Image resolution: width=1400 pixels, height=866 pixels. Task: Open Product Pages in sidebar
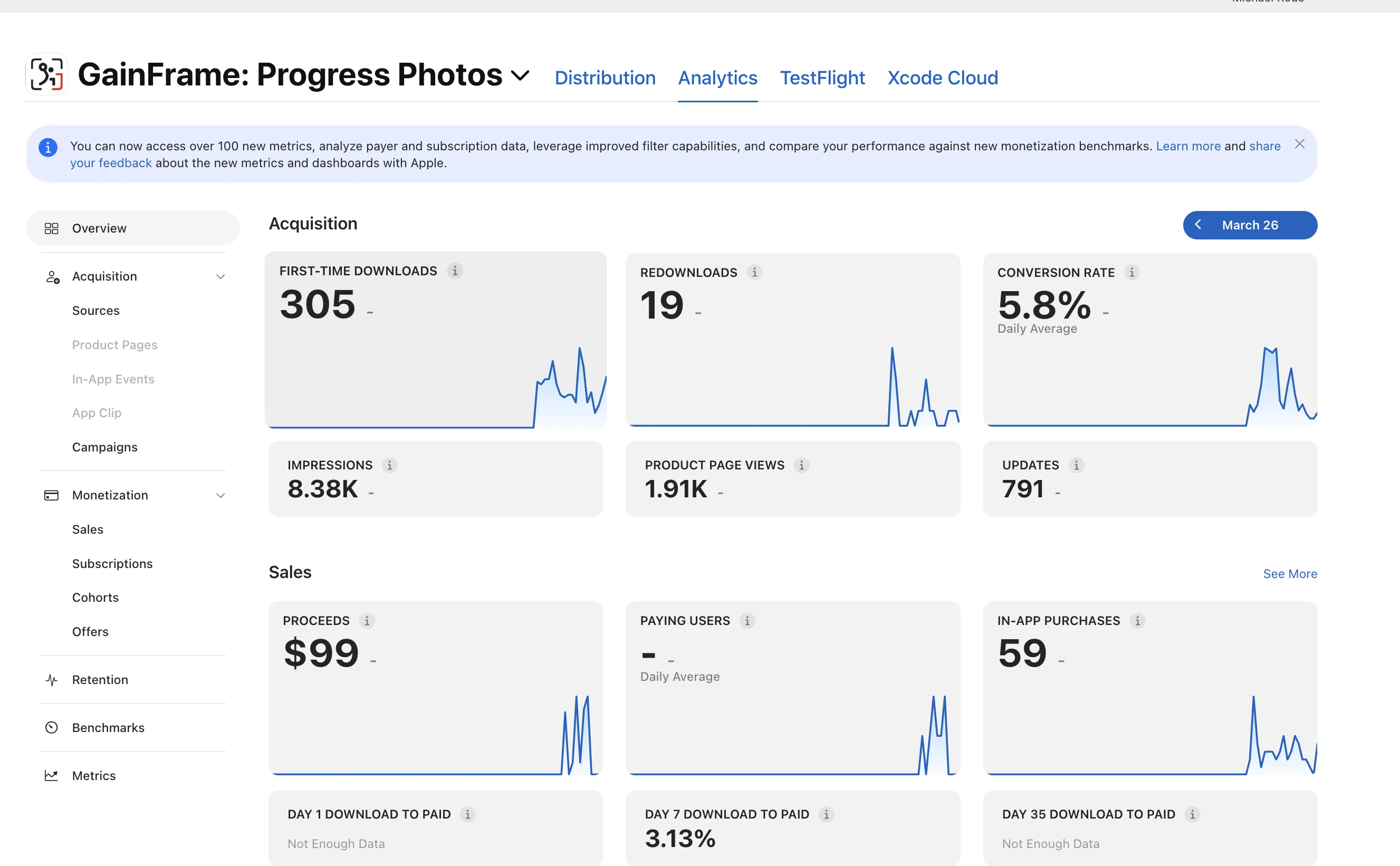point(114,345)
